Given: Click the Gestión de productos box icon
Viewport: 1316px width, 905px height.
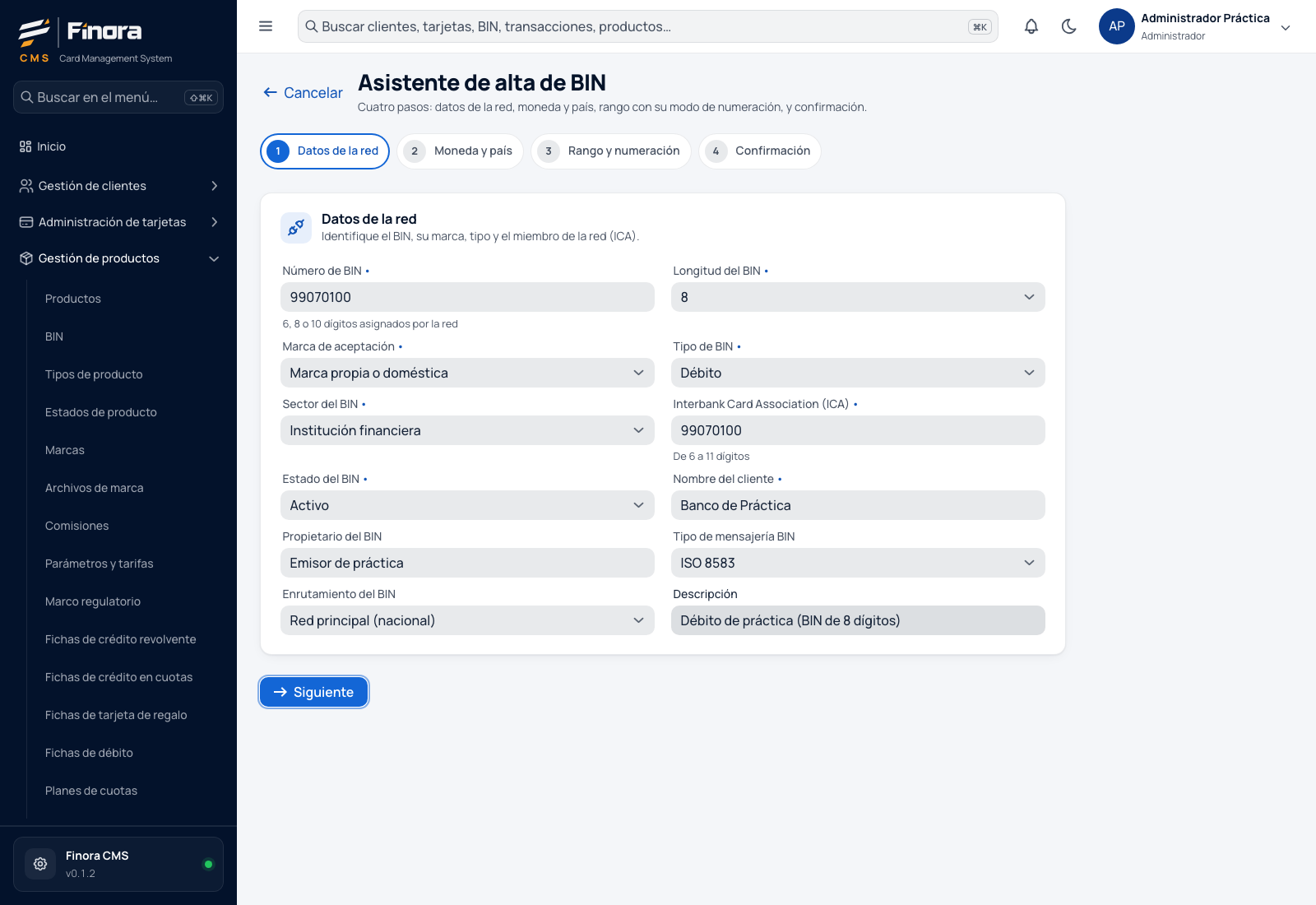Looking at the screenshot, I should (x=26, y=258).
